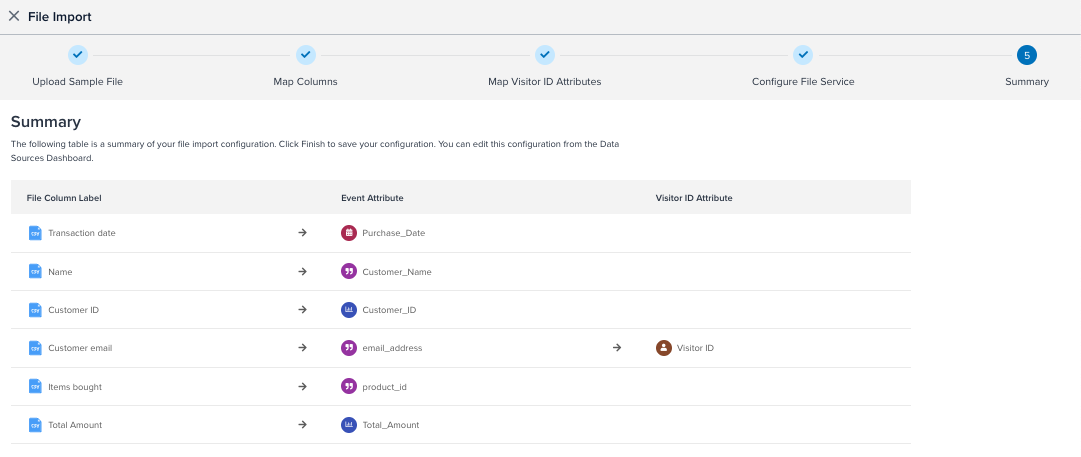Click the email_address string attribute icon
1081x457 pixels.
click(349, 348)
